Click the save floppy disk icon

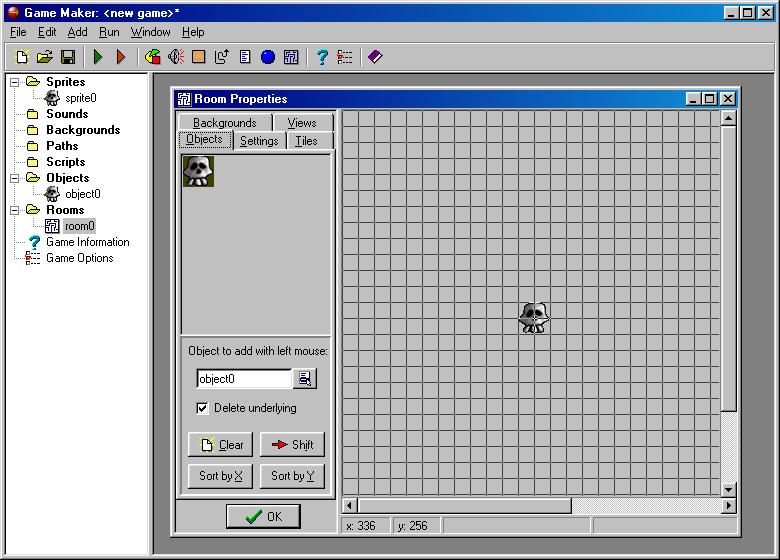[x=68, y=57]
